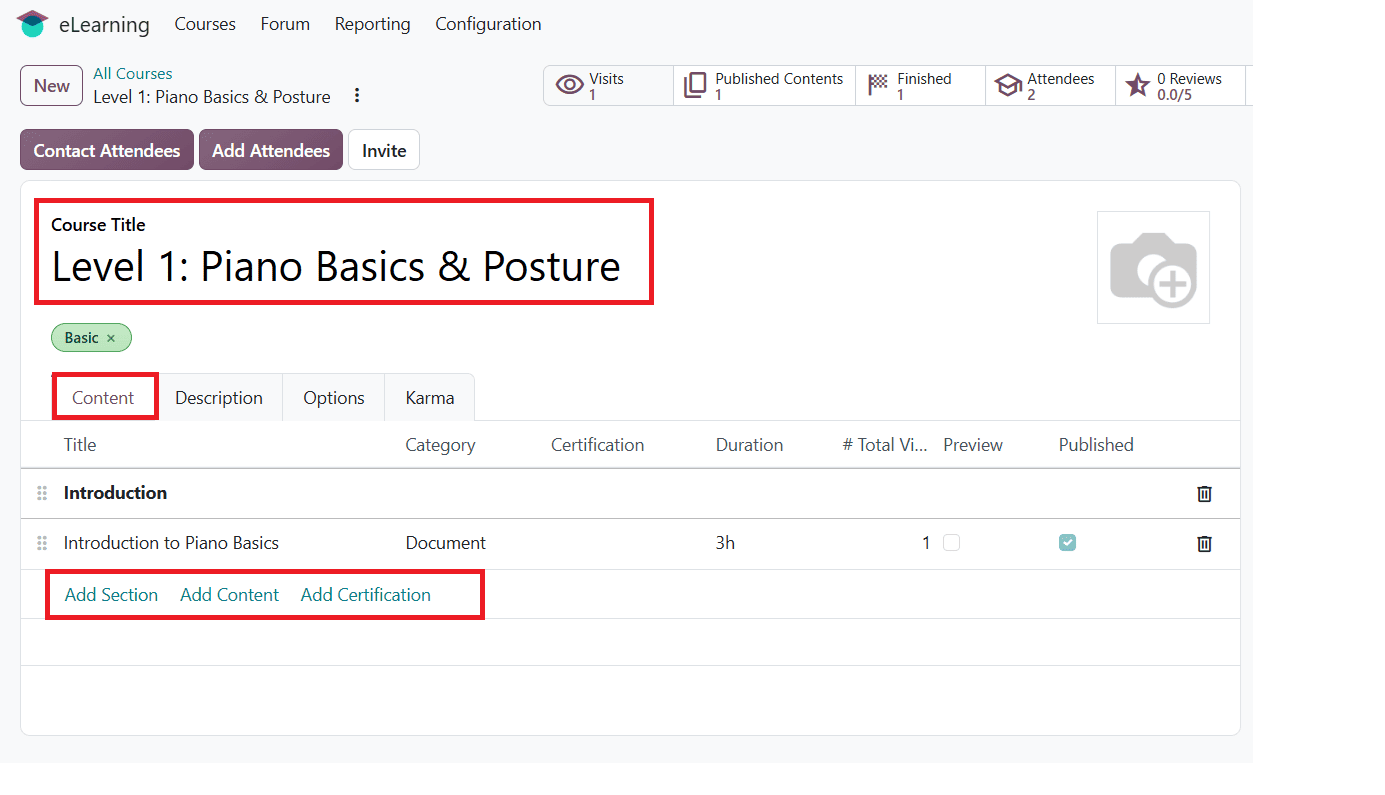Viewport: 1385px width, 795px height.
Task: Click the Add Content link
Action: [230, 595]
